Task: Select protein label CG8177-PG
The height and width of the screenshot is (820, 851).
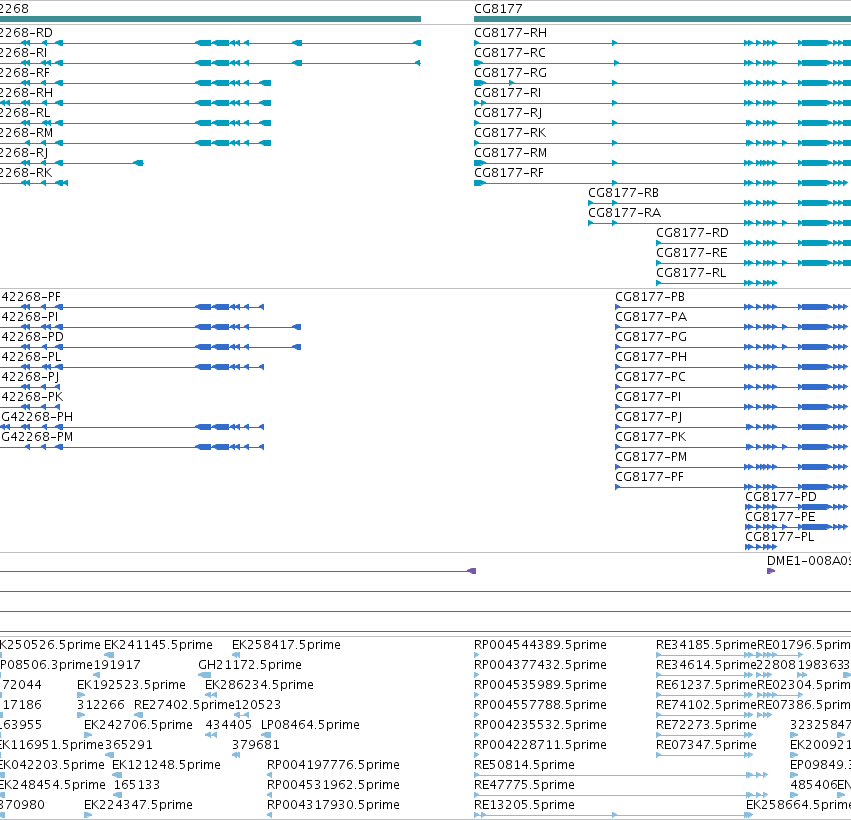Action: pos(651,338)
